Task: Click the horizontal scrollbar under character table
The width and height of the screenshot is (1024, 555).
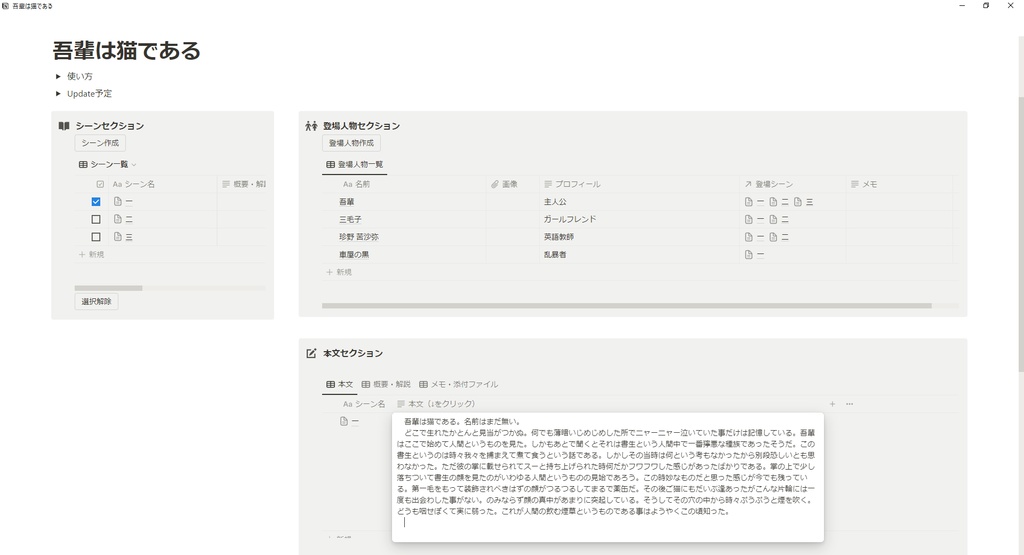Action: (627, 306)
